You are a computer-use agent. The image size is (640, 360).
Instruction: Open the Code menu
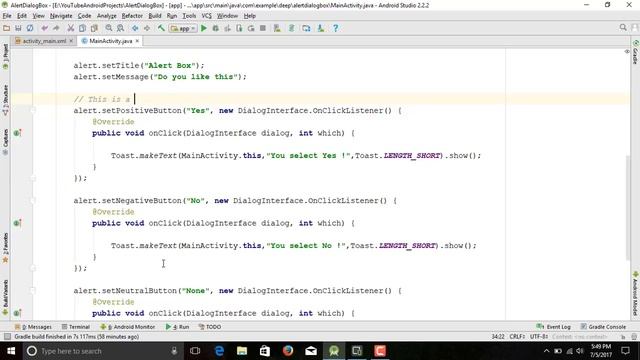click(x=84, y=16)
